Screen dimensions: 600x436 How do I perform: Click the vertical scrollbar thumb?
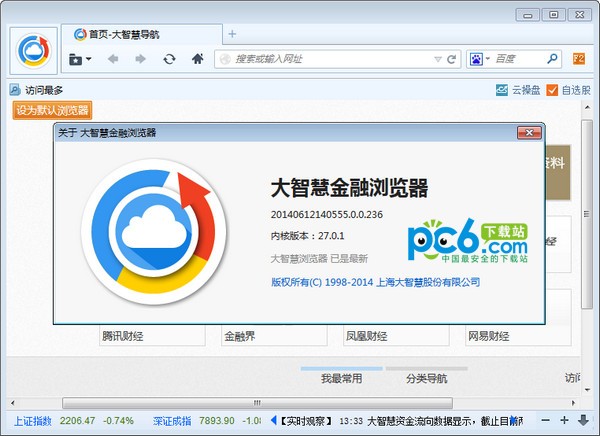pyautogui.click(x=587, y=214)
